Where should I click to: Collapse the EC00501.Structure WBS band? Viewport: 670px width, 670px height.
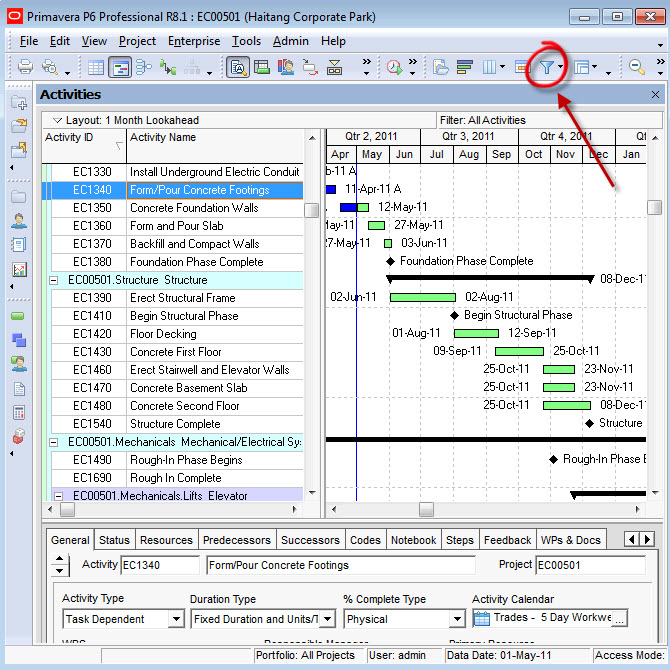click(54, 280)
